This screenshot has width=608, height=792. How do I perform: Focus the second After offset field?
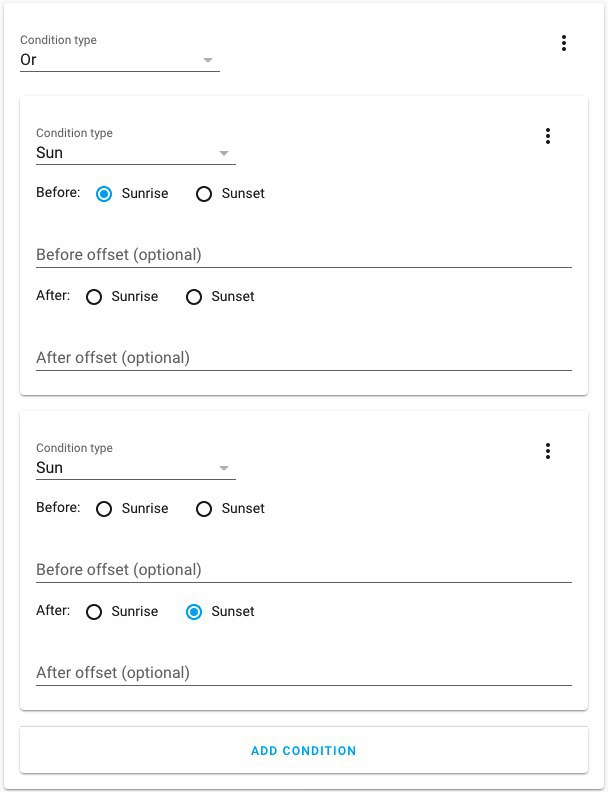click(x=303, y=673)
